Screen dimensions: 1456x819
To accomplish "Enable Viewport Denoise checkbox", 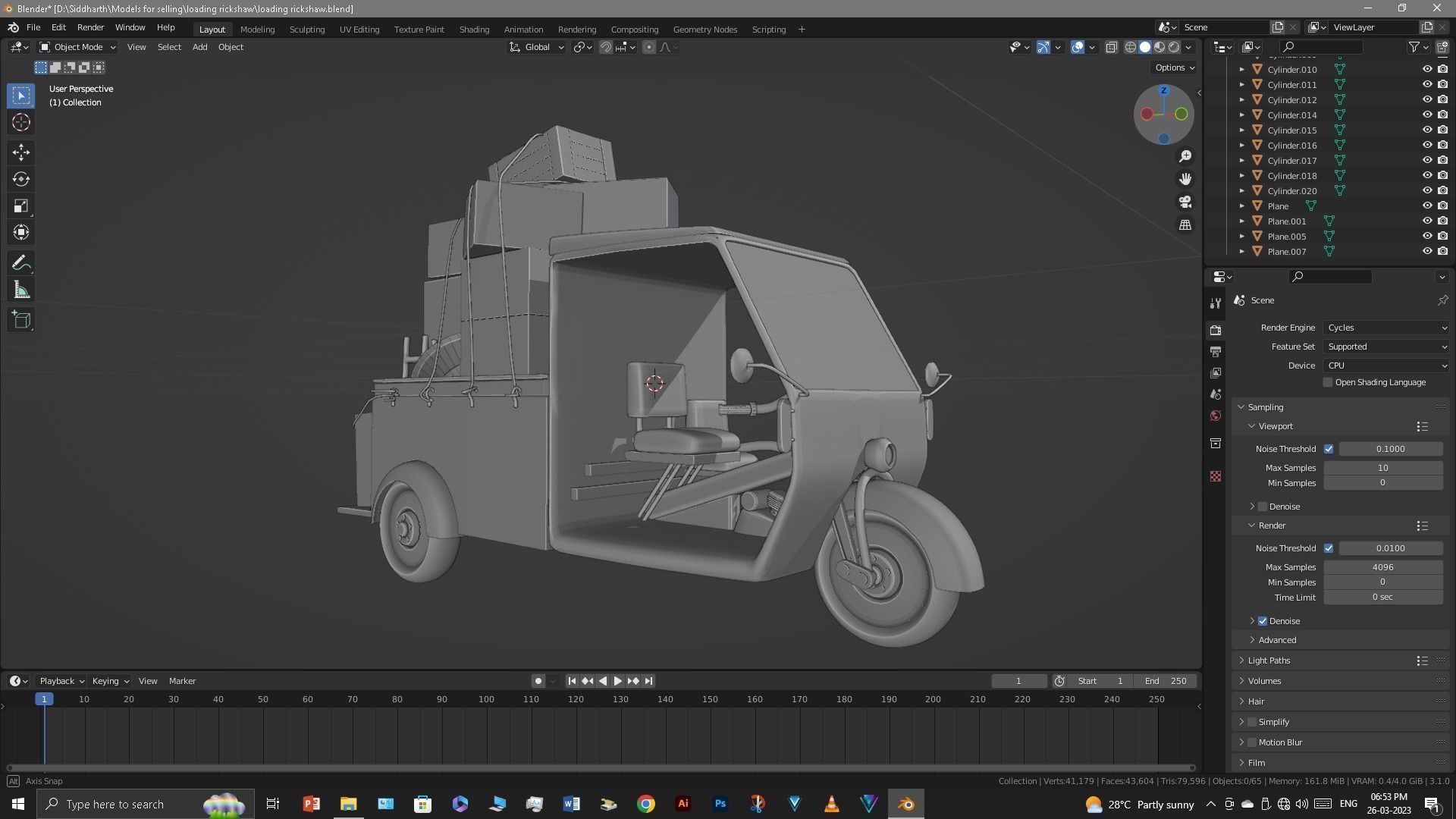I will tap(1263, 507).
